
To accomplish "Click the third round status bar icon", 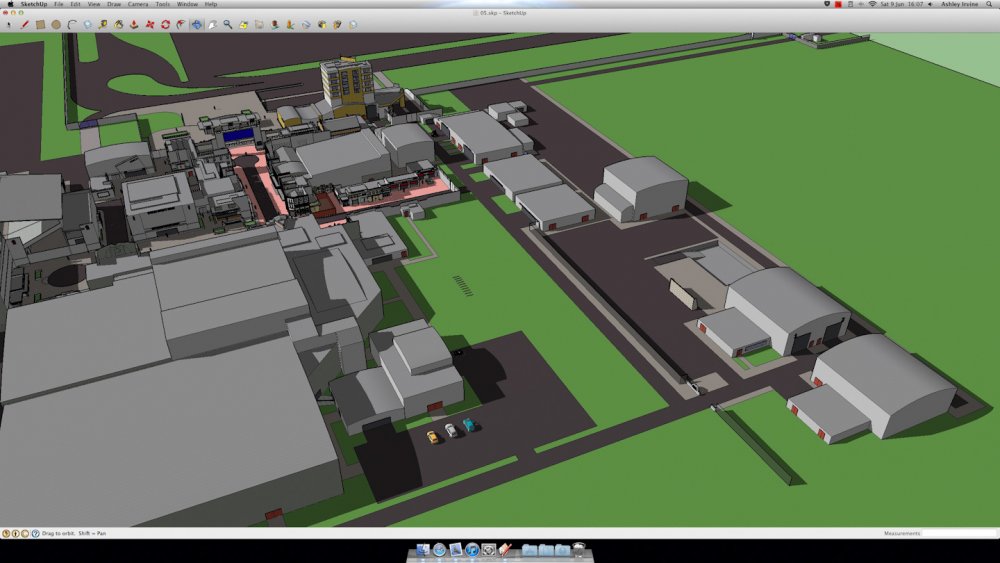I will coord(25,534).
